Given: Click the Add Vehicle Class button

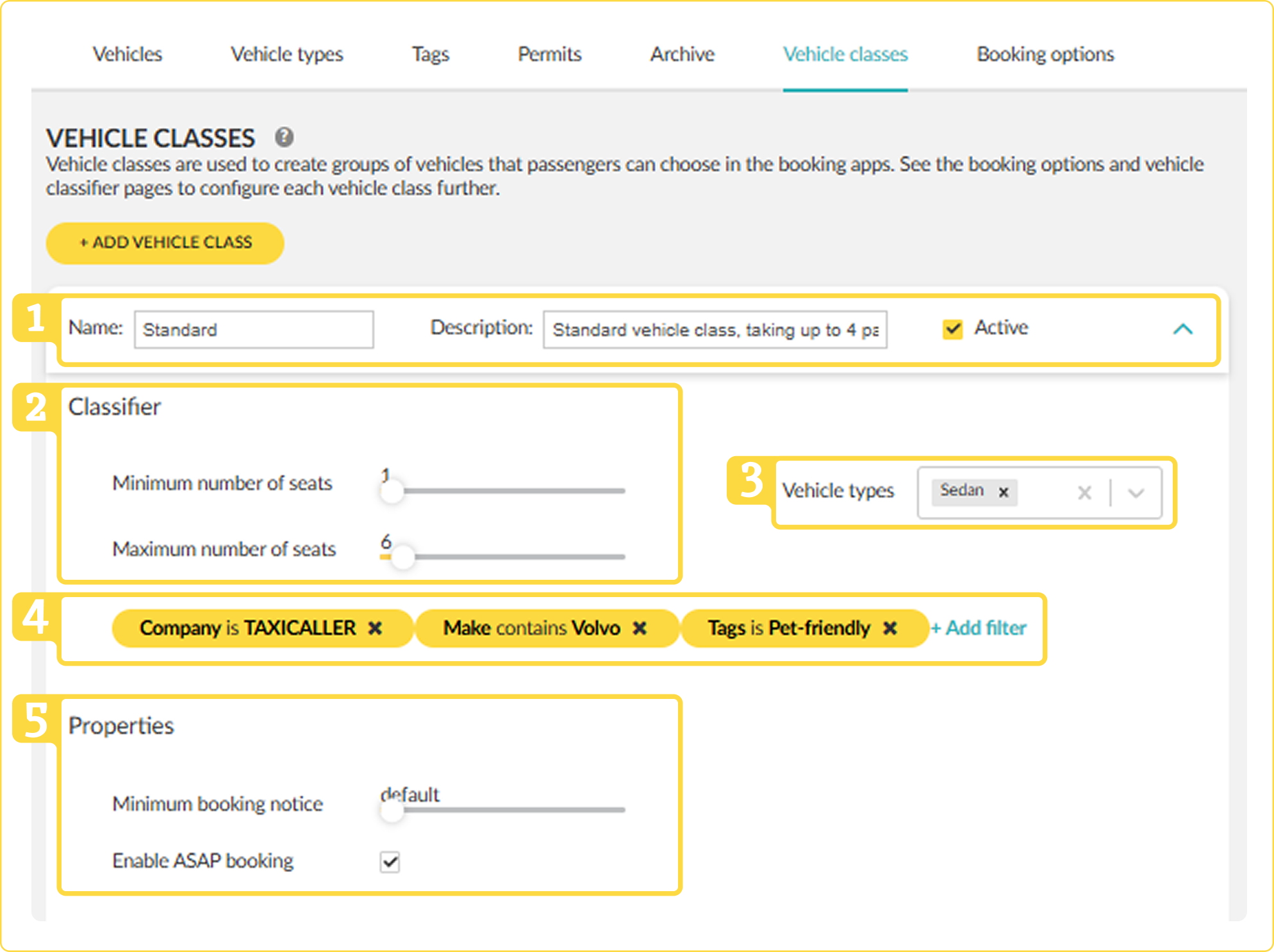Looking at the screenshot, I should point(165,243).
